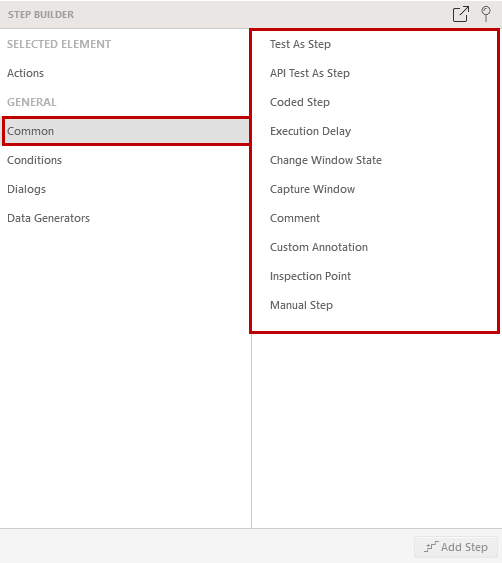This screenshot has height=563, width=502.
Task: Select Change Window State step
Action: pos(326,160)
